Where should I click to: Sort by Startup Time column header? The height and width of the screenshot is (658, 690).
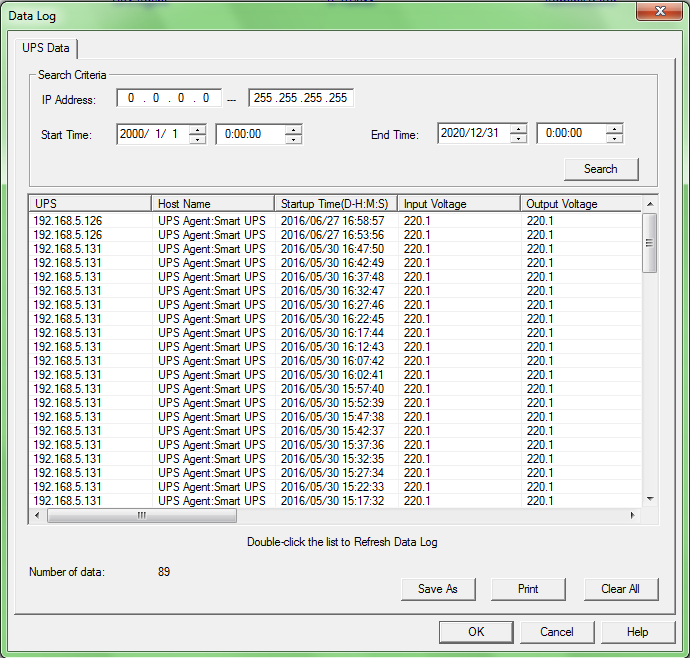(335, 204)
